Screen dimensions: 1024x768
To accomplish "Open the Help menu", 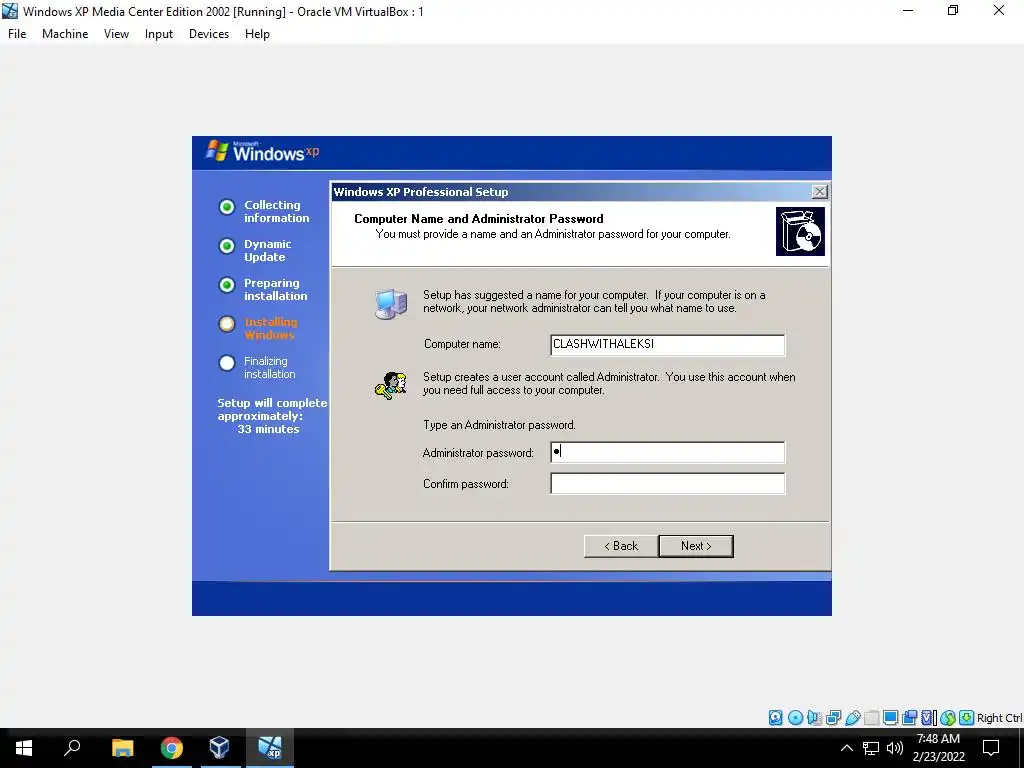I will [257, 34].
